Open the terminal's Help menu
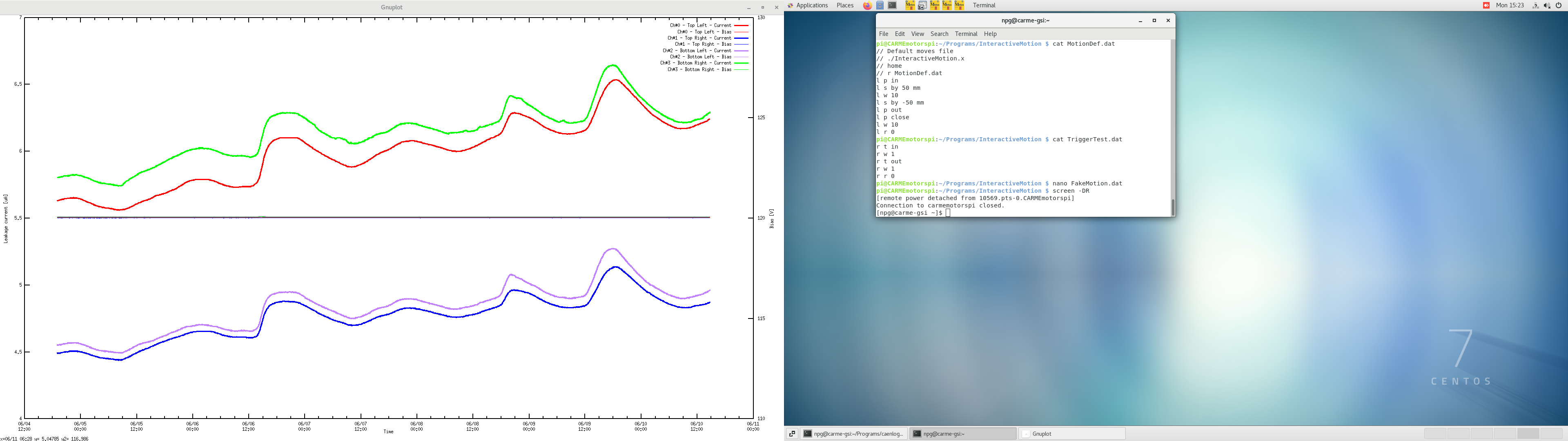 tap(990, 34)
